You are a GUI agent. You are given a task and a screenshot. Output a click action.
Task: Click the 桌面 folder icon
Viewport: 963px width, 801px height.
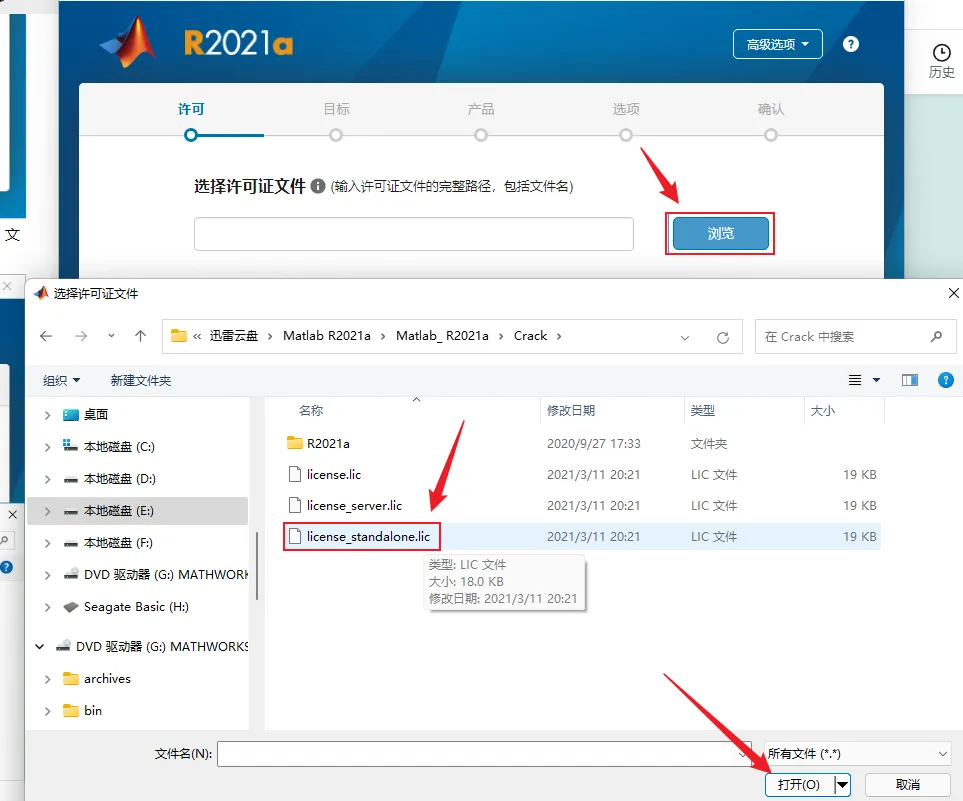pyautogui.click(x=71, y=415)
